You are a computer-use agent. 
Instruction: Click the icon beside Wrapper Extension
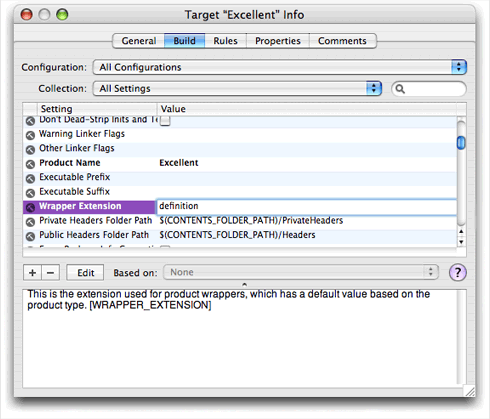coord(30,207)
